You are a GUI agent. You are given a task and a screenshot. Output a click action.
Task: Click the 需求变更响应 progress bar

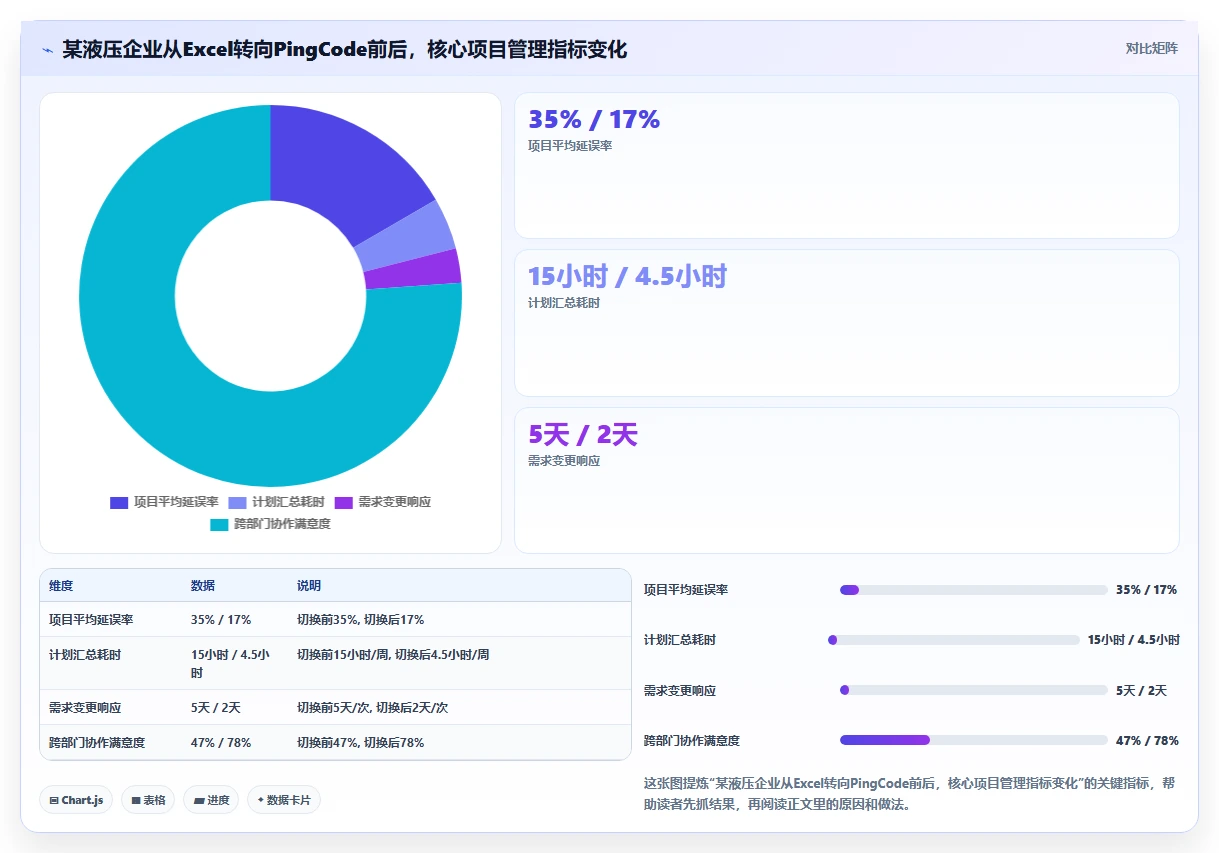tap(974, 690)
